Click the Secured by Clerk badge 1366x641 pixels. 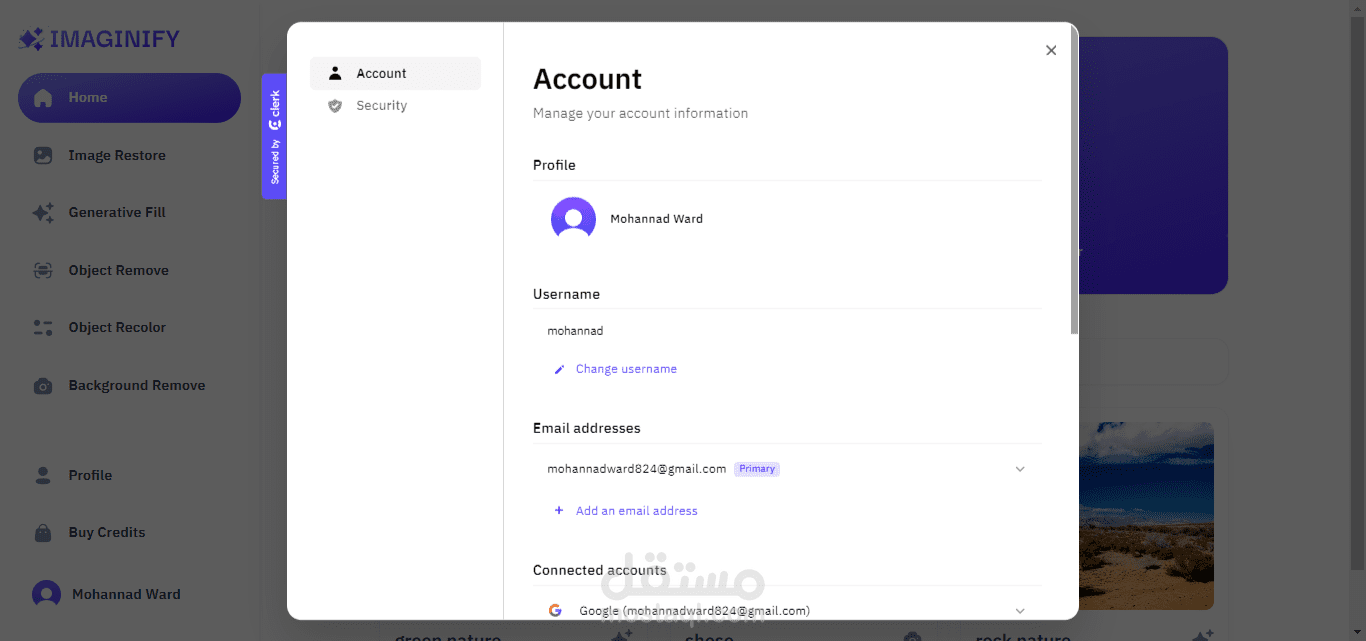(274, 136)
